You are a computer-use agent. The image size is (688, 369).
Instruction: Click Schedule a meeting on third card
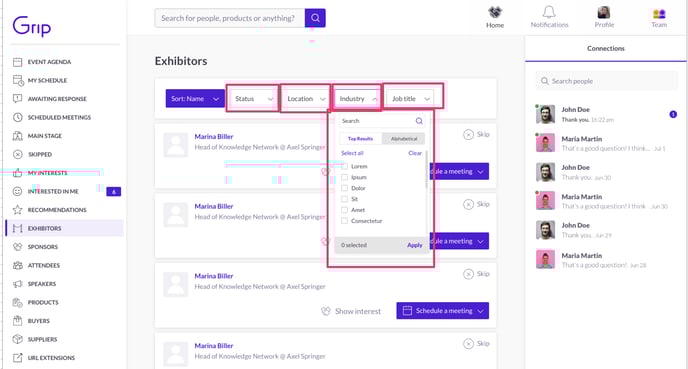coord(442,311)
